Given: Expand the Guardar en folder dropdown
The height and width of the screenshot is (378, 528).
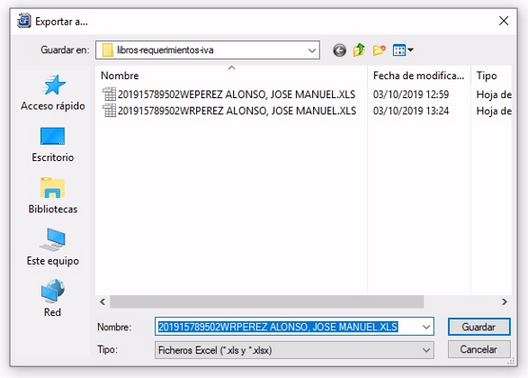Looking at the screenshot, I should tap(312, 50).
